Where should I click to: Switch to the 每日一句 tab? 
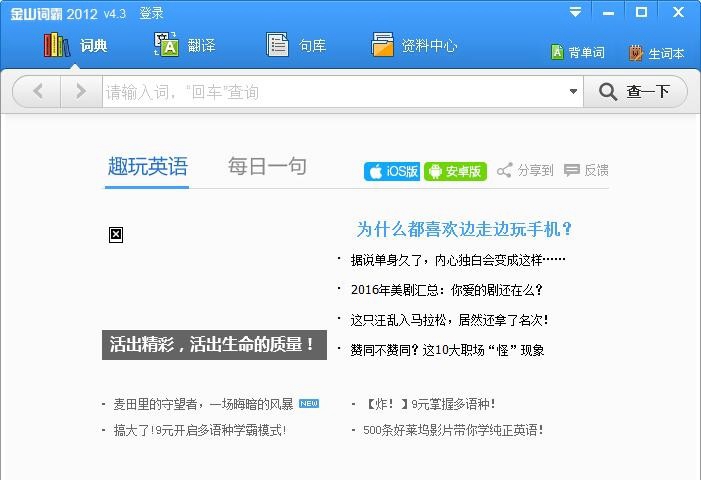click(x=267, y=166)
